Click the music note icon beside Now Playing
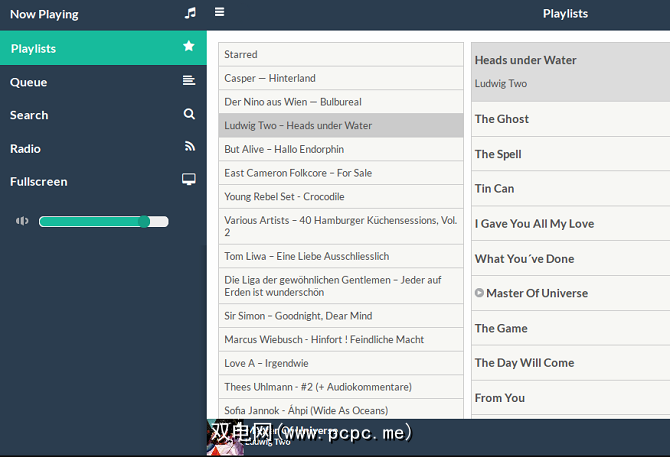670x457 pixels. (190, 13)
